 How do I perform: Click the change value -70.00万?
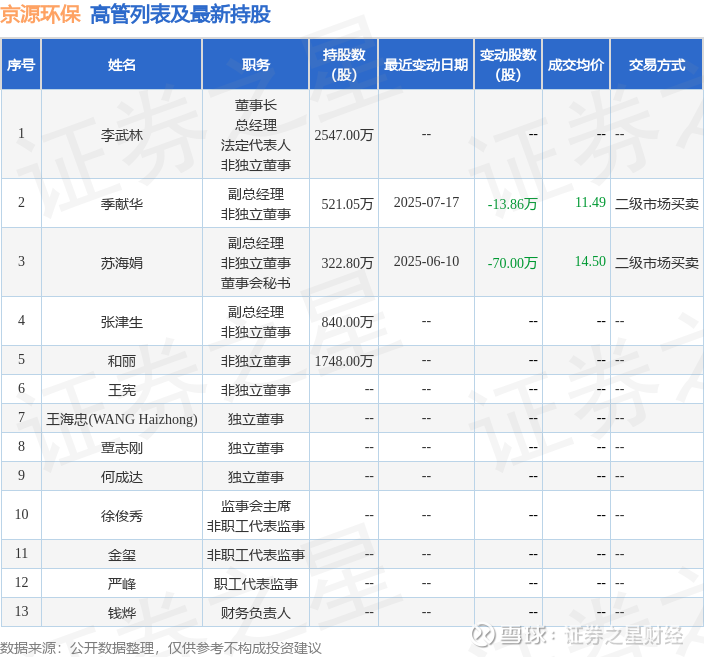[512, 263]
